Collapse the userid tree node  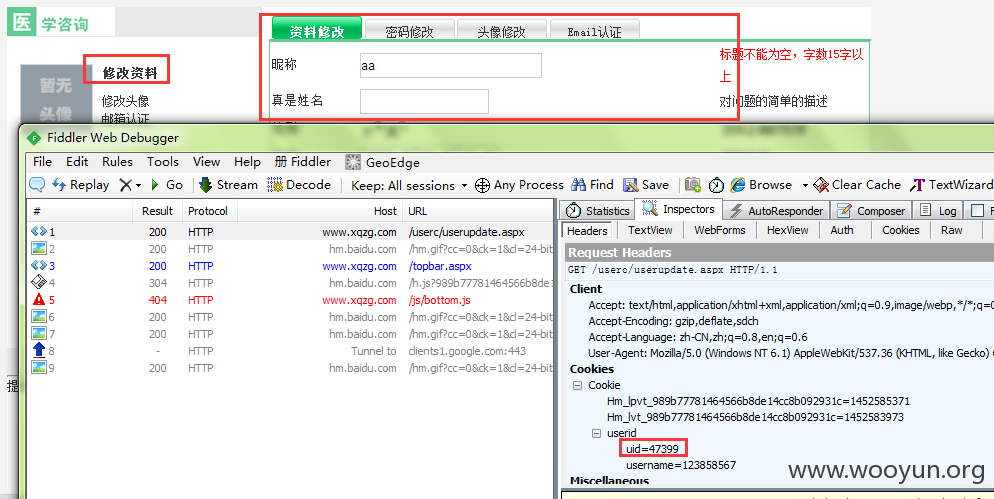pyautogui.click(x=596, y=433)
